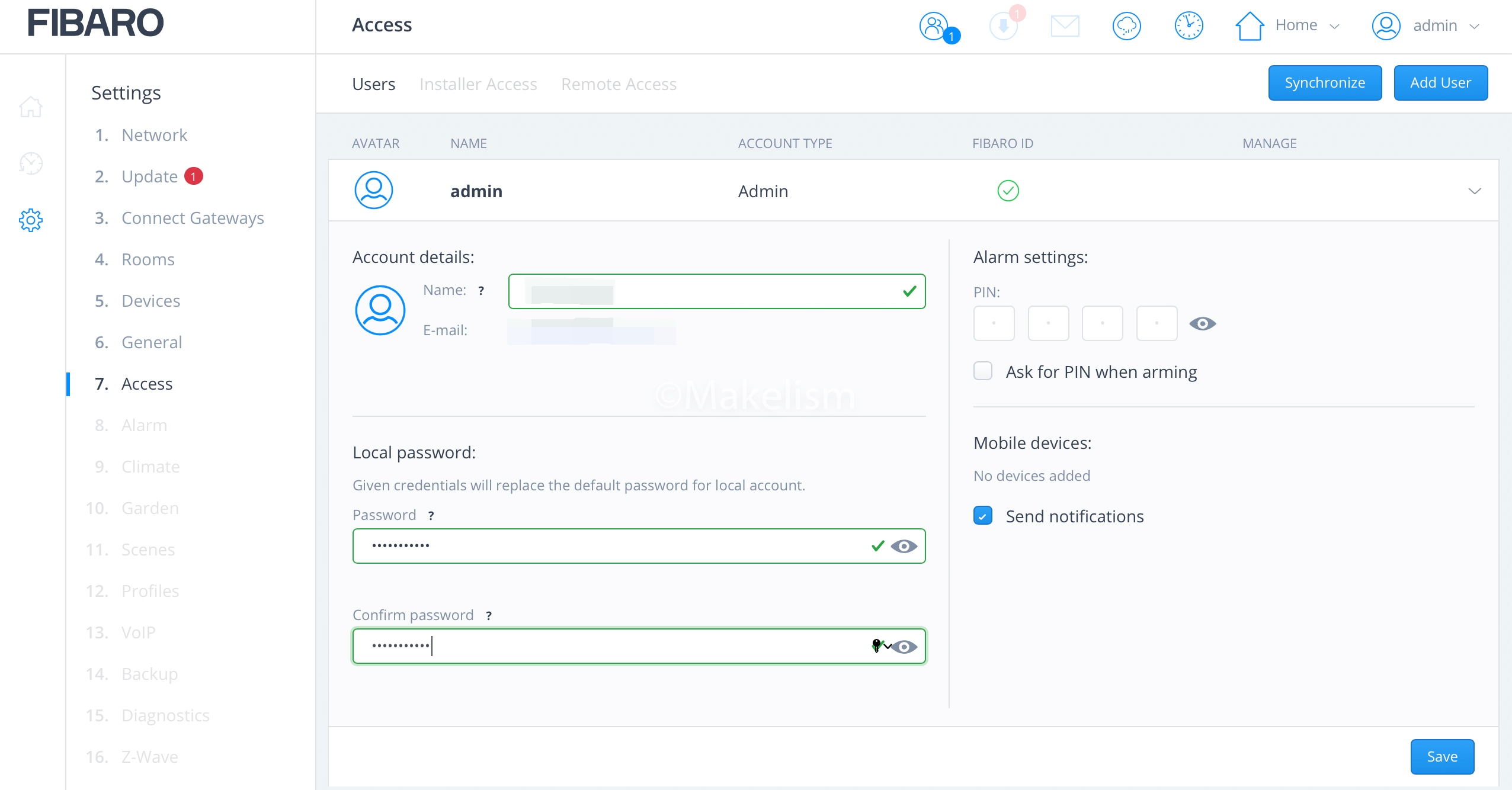Screen dimensions: 1512x790
Task: Open the envelope messages icon
Action: [x=1065, y=26]
